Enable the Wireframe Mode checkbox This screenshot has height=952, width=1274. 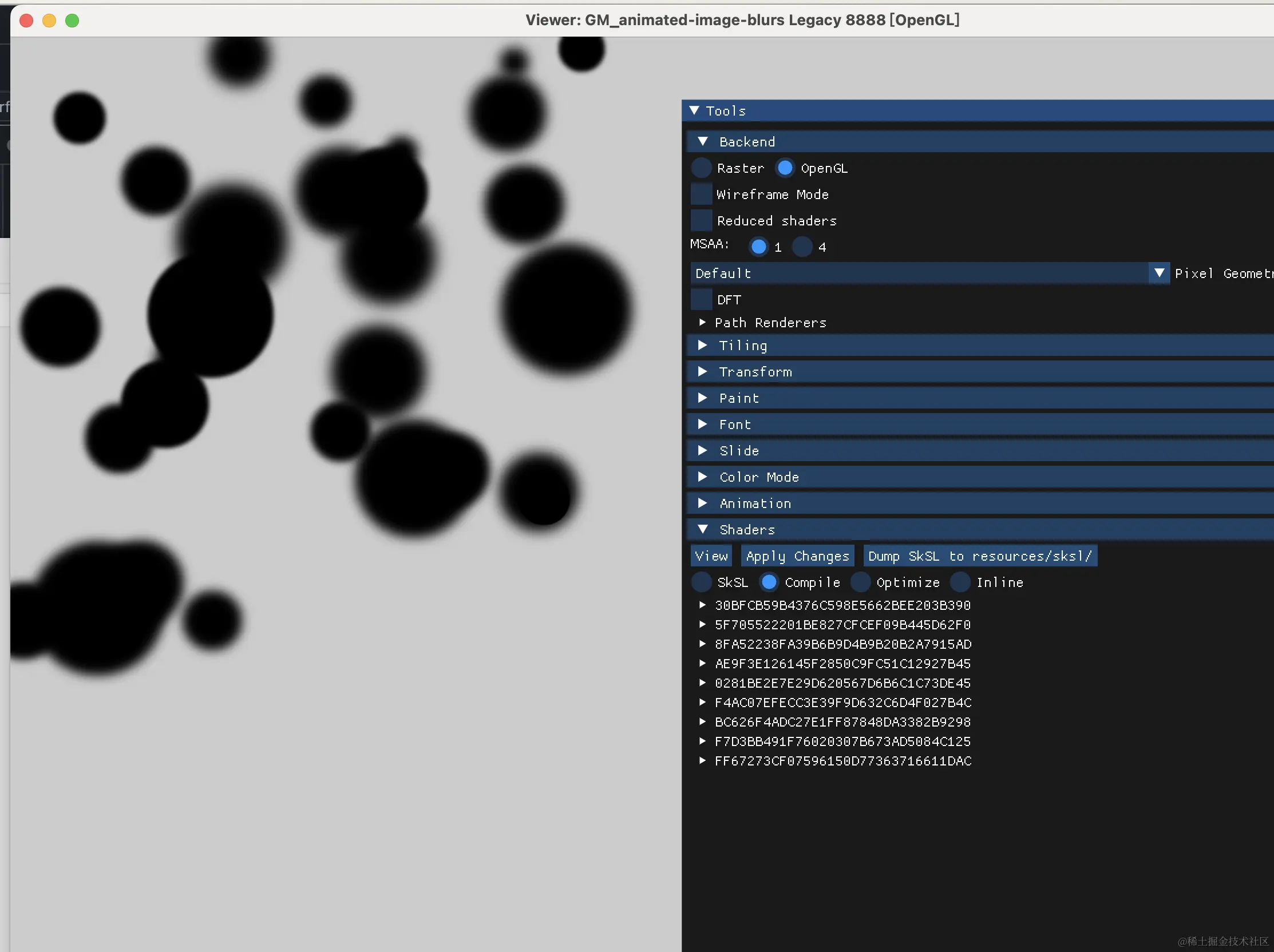pyautogui.click(x=701, y=195)
